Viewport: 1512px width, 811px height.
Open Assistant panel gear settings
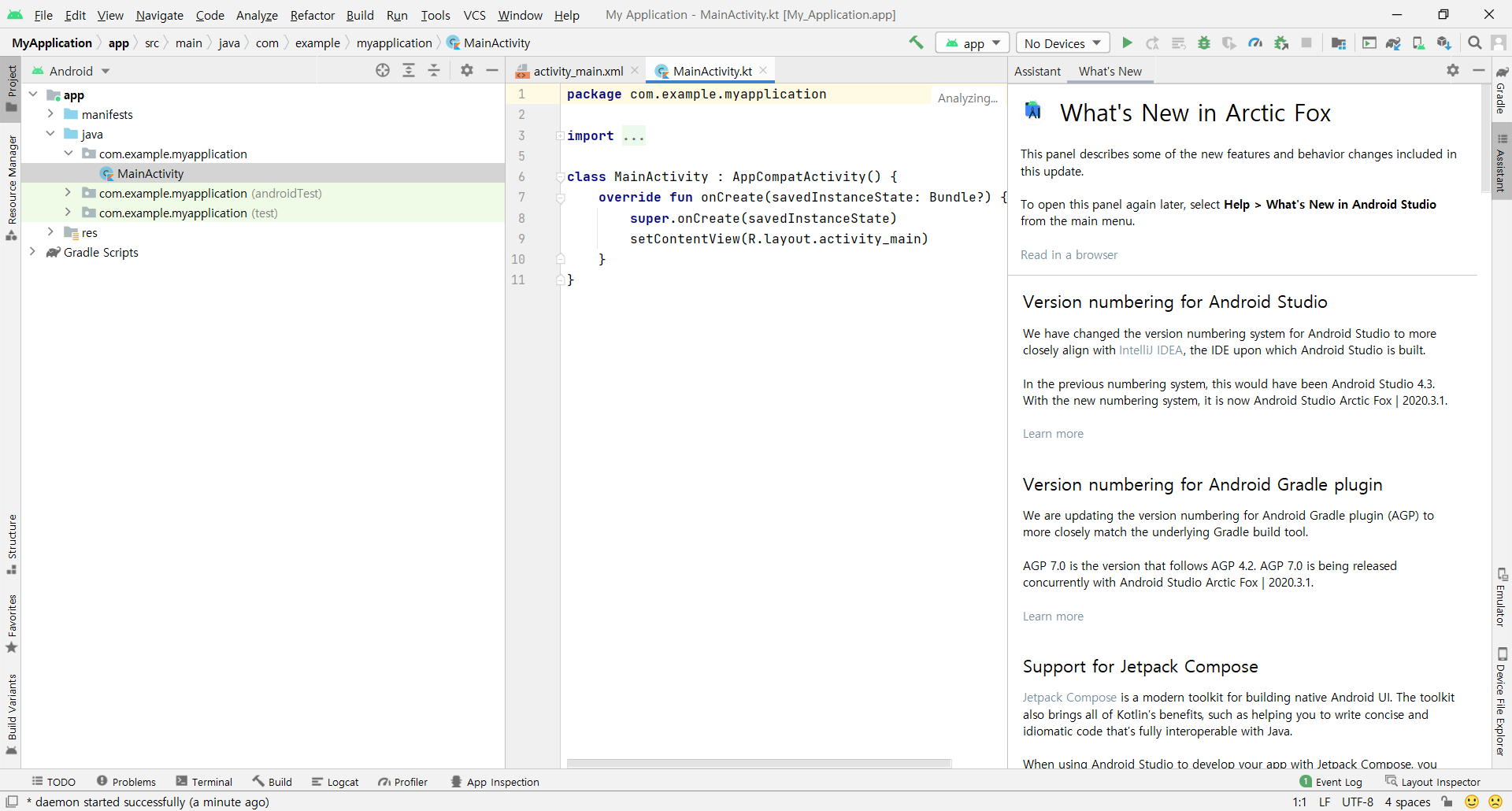(1453, 70)
